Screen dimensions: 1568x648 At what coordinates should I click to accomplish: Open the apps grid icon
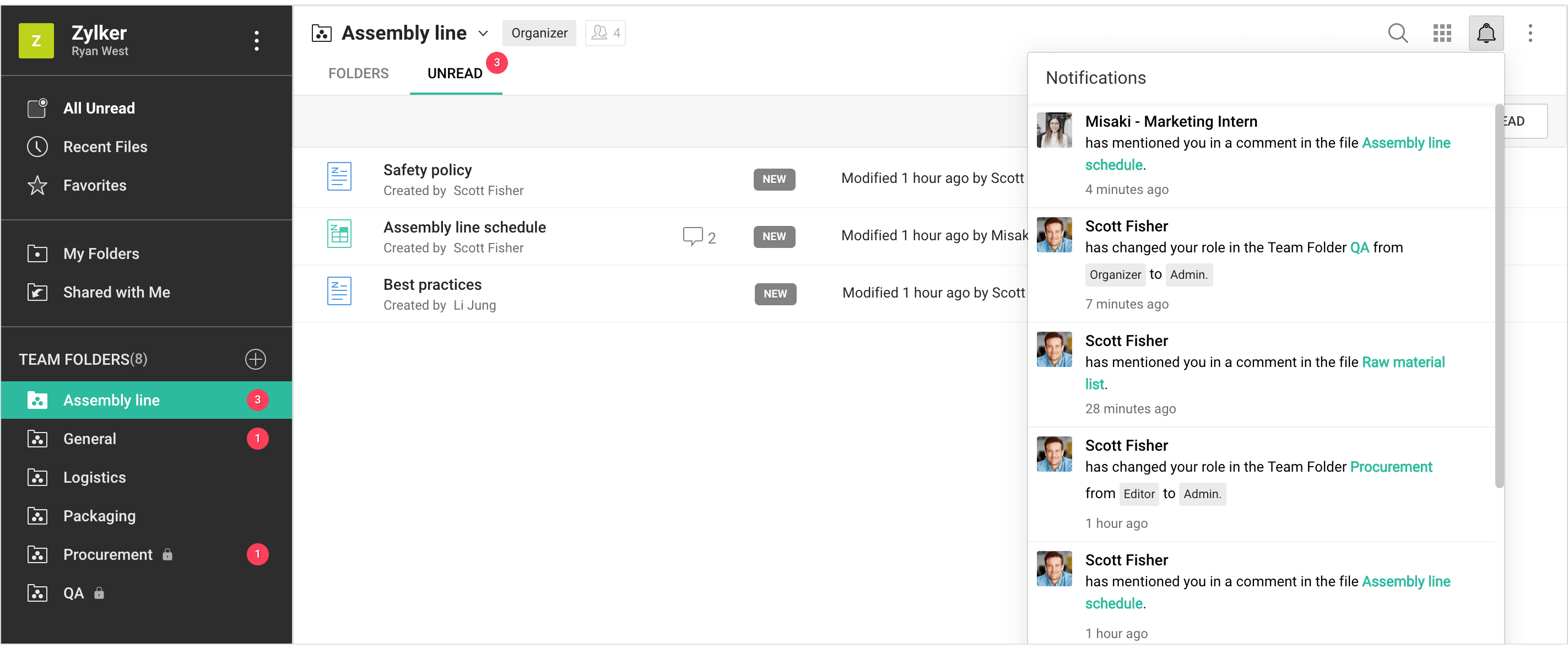point(1442,33)
